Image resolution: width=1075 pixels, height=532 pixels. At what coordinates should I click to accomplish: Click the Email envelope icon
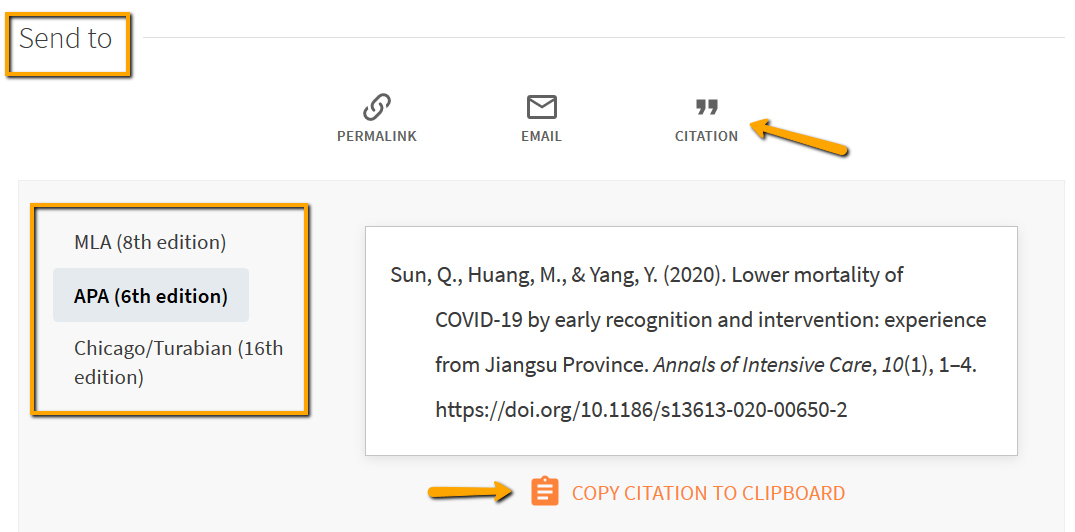541,106
